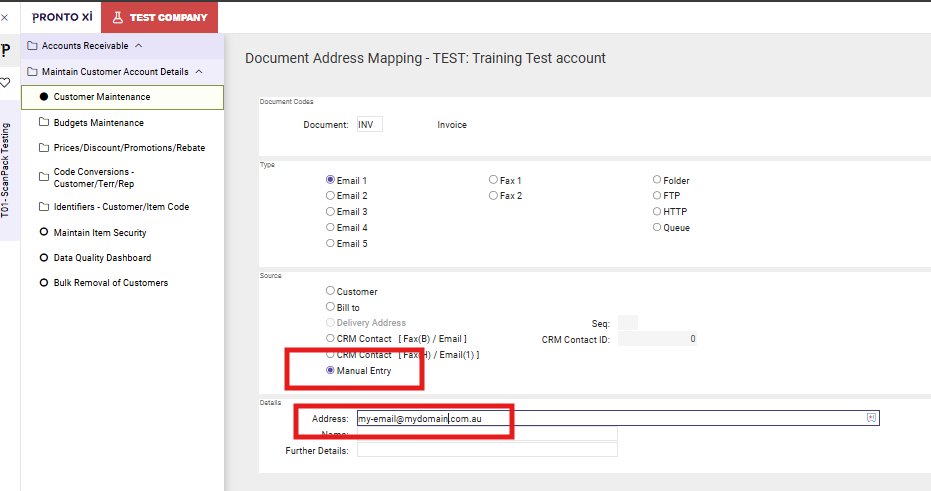931x491 pixels.
Task: Click the lookup icon in the Address field
Action: [871, 418]
